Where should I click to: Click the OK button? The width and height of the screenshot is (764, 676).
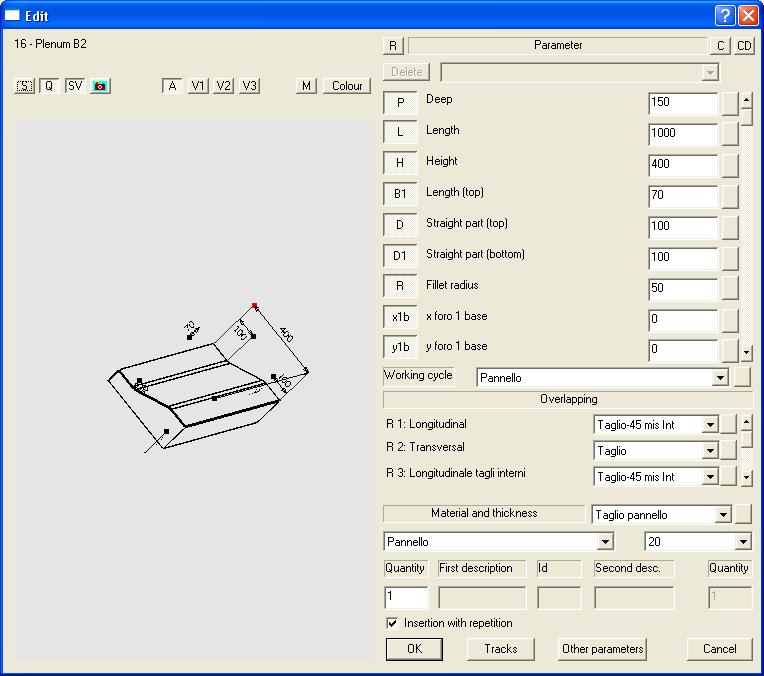click(x=415, y=649)
